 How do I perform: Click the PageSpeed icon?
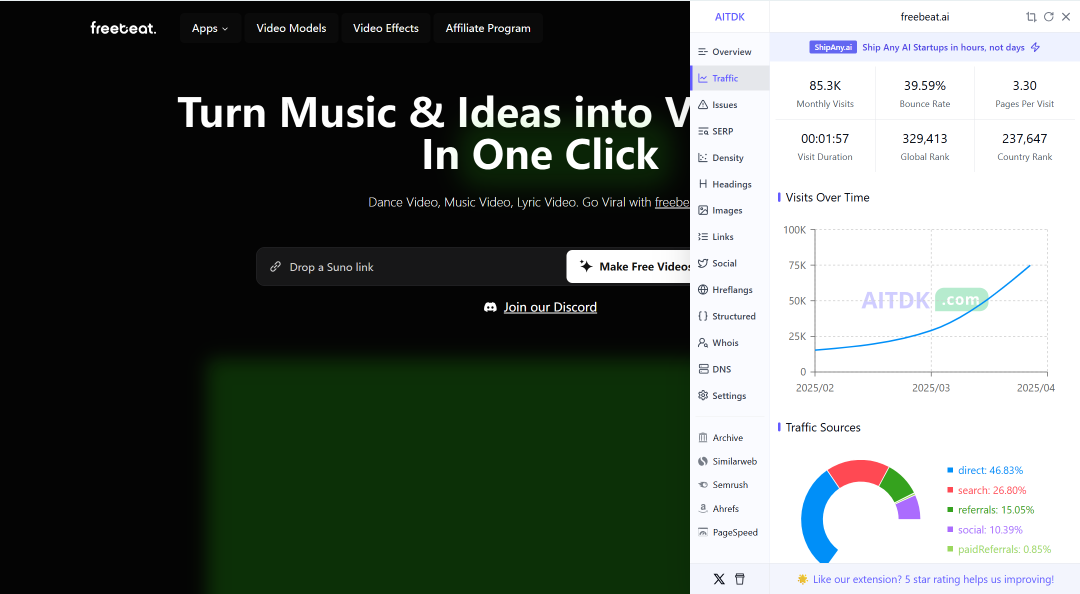pyautogui.click(x=703, y=532)
